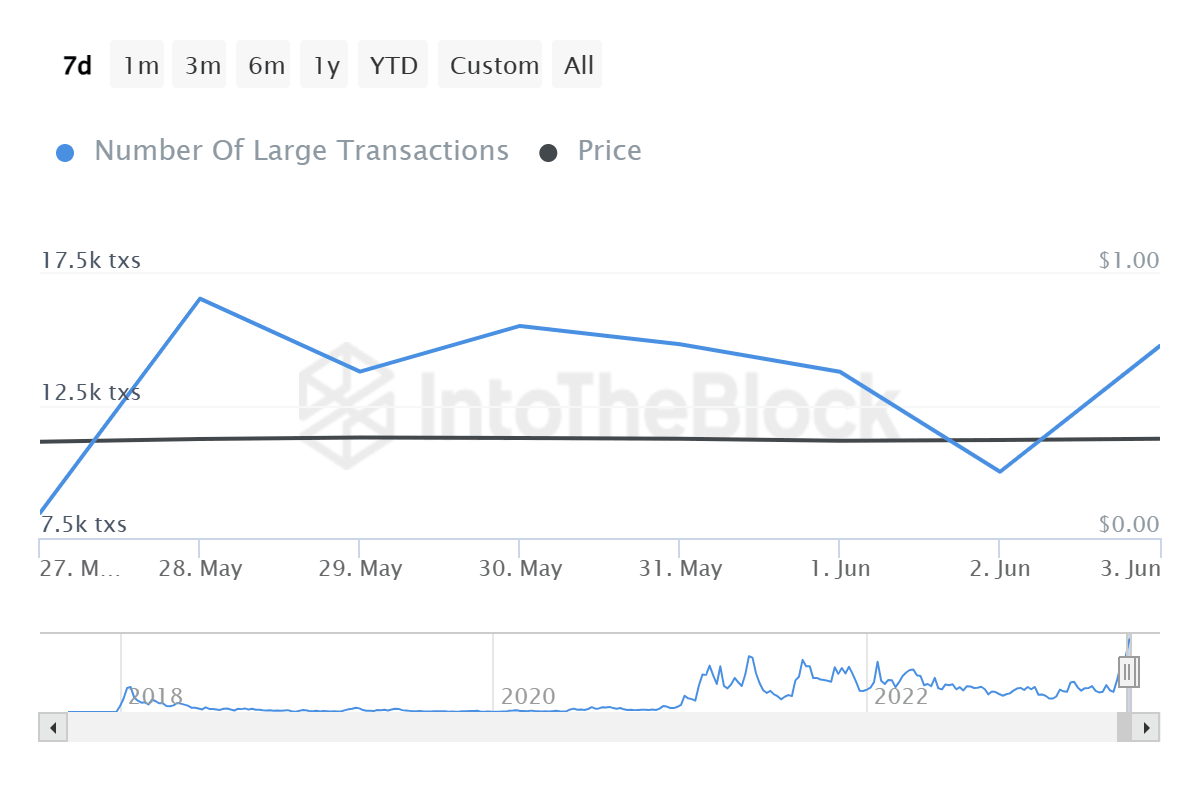Click the navigator range handle

click(x=1128, y=672)
